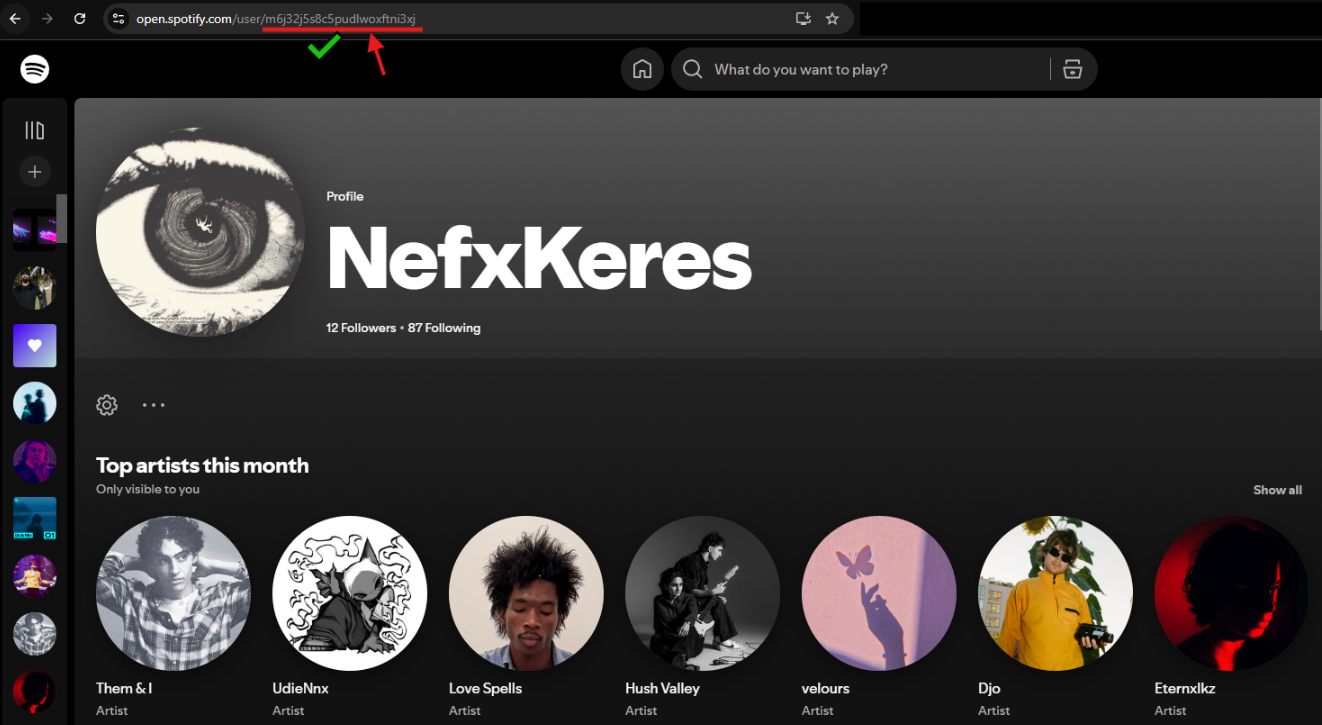
Task: View the 87 Following list
Action: (x=444, y=328)
